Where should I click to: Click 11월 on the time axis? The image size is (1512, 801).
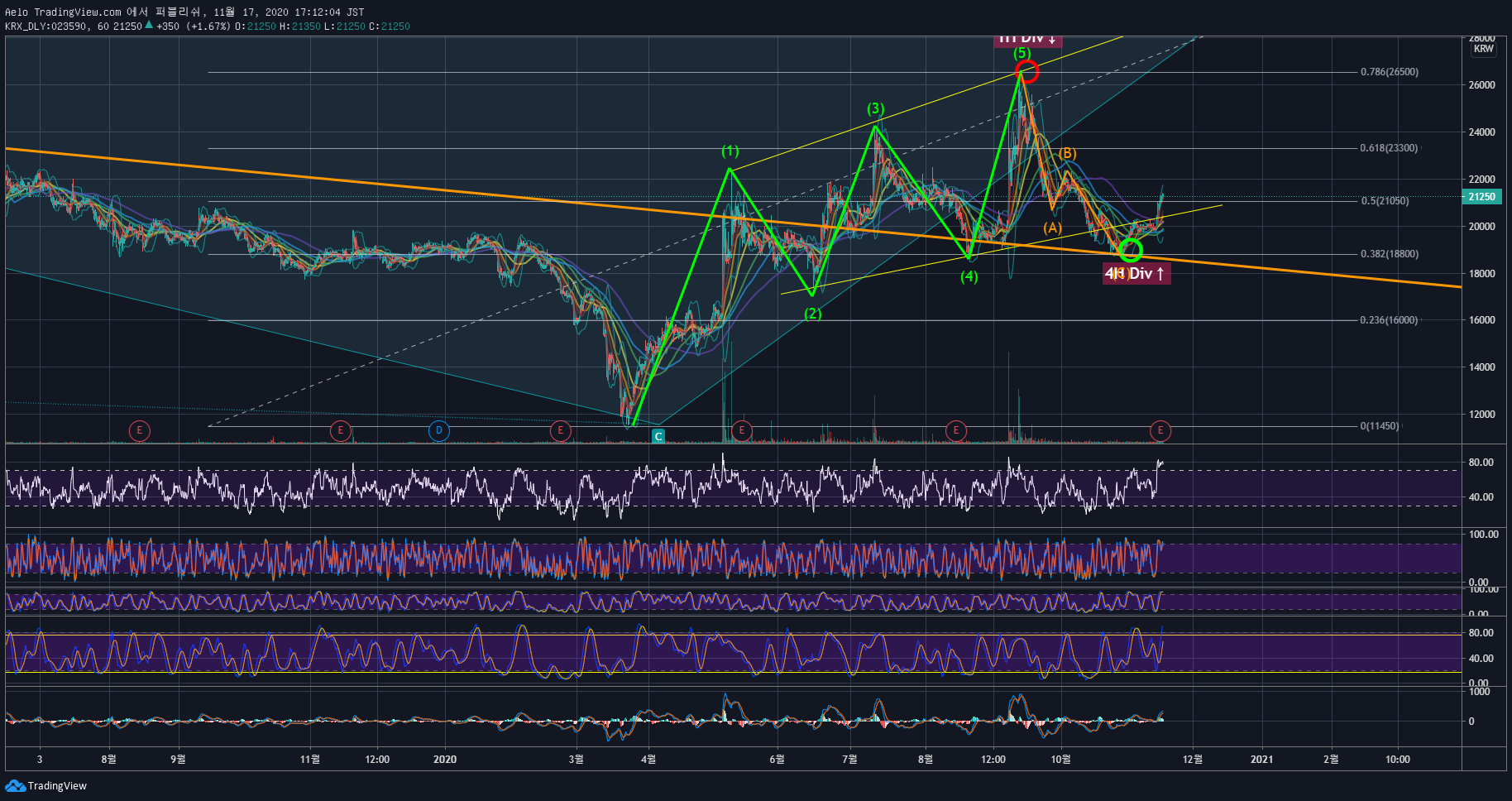tap(310, 760)
